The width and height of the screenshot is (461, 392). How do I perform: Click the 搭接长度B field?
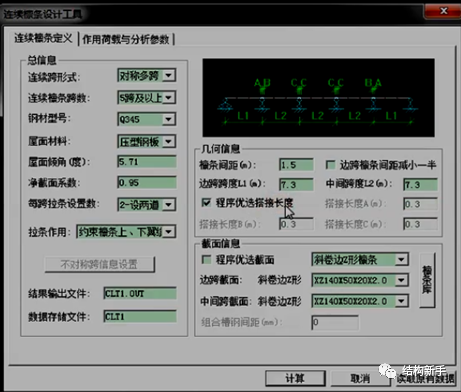pyautogui.click(x=296, y=224)
